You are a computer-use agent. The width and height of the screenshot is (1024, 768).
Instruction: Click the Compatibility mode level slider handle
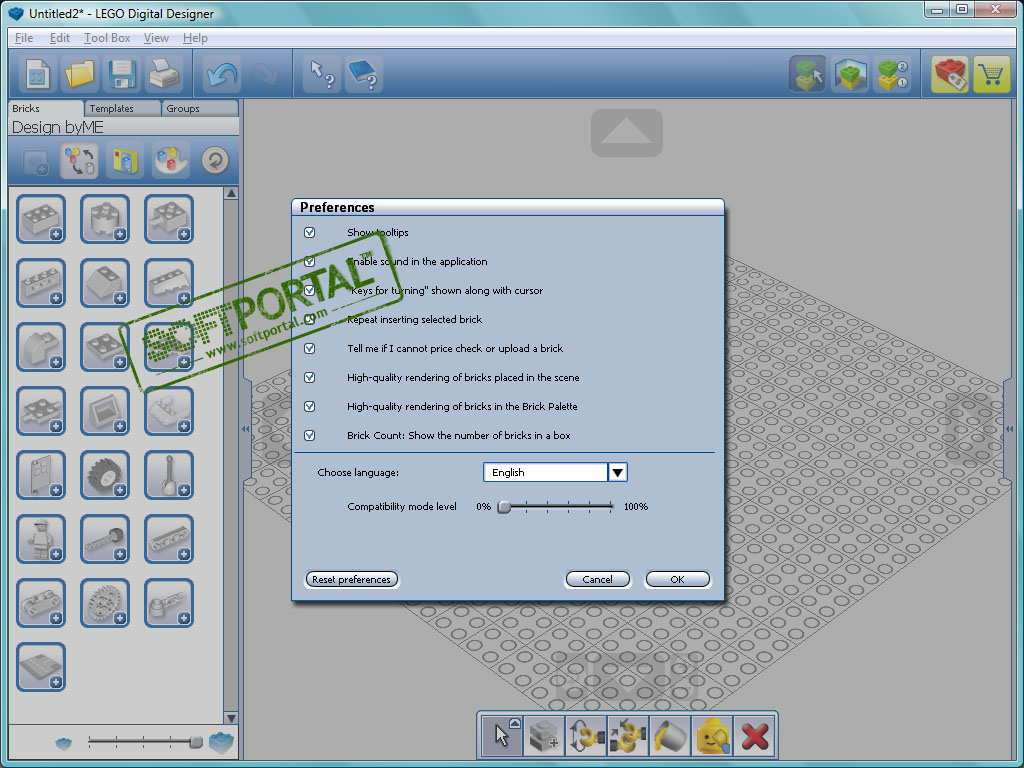(504, 507)
